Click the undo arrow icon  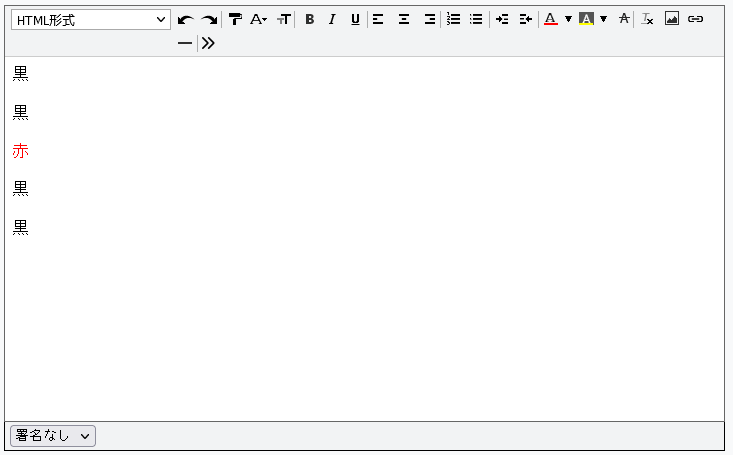click(185, 19)
